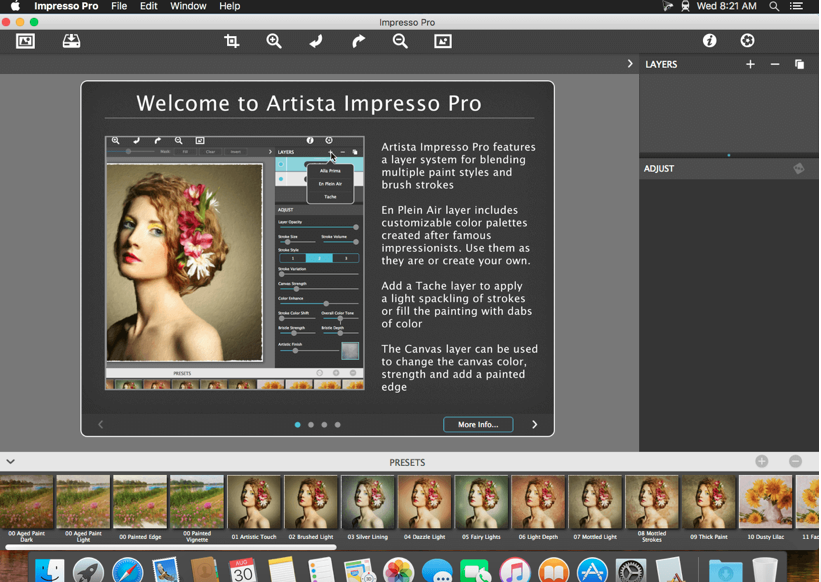Open Spotlight search in menu bar

click(774, 6)
